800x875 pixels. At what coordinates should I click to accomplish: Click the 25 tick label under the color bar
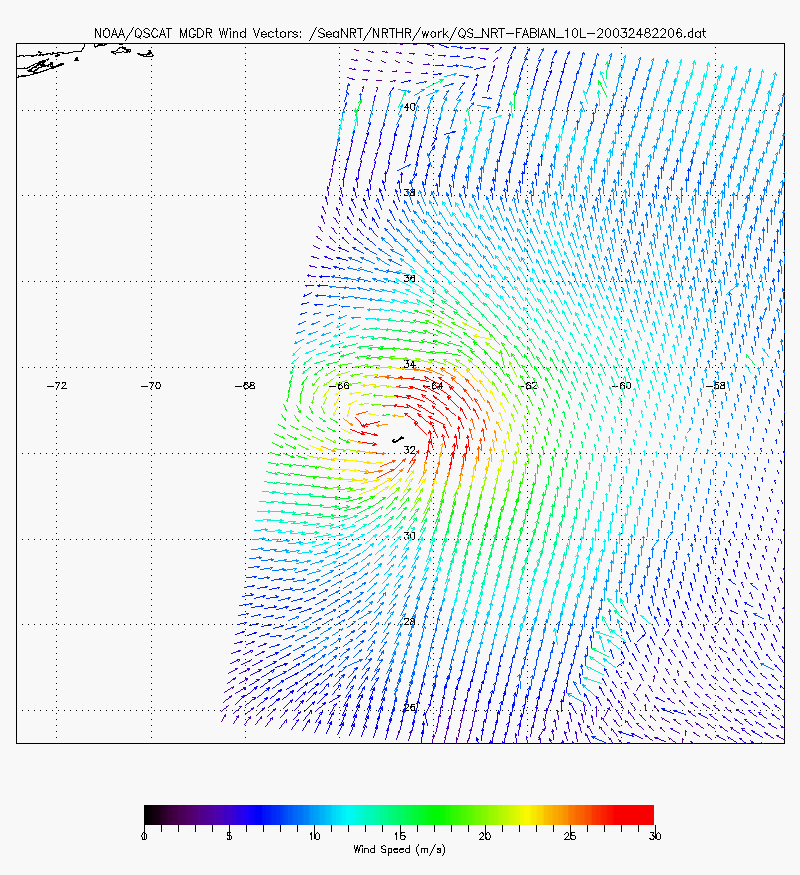pos(569,835)
